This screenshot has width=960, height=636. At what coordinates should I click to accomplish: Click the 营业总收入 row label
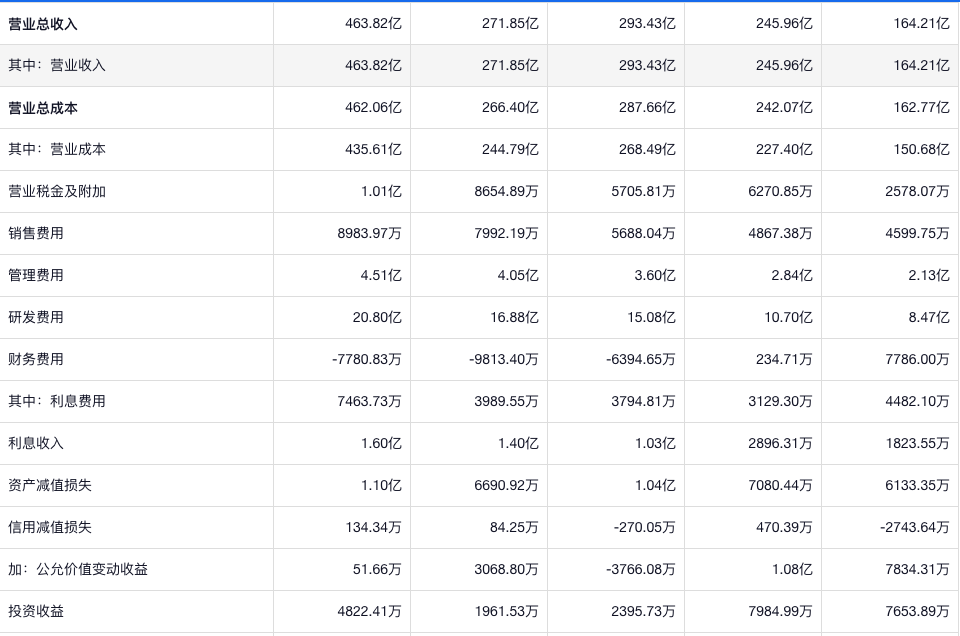tap(43, 23)
